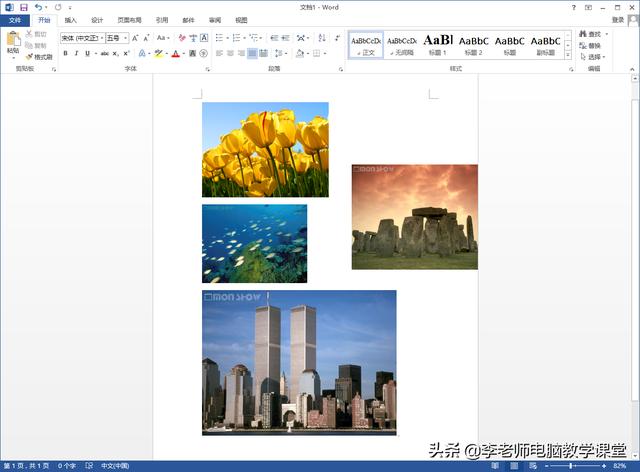
Task: Click the Increase Indent icon
Action: [x=285, y=38]
